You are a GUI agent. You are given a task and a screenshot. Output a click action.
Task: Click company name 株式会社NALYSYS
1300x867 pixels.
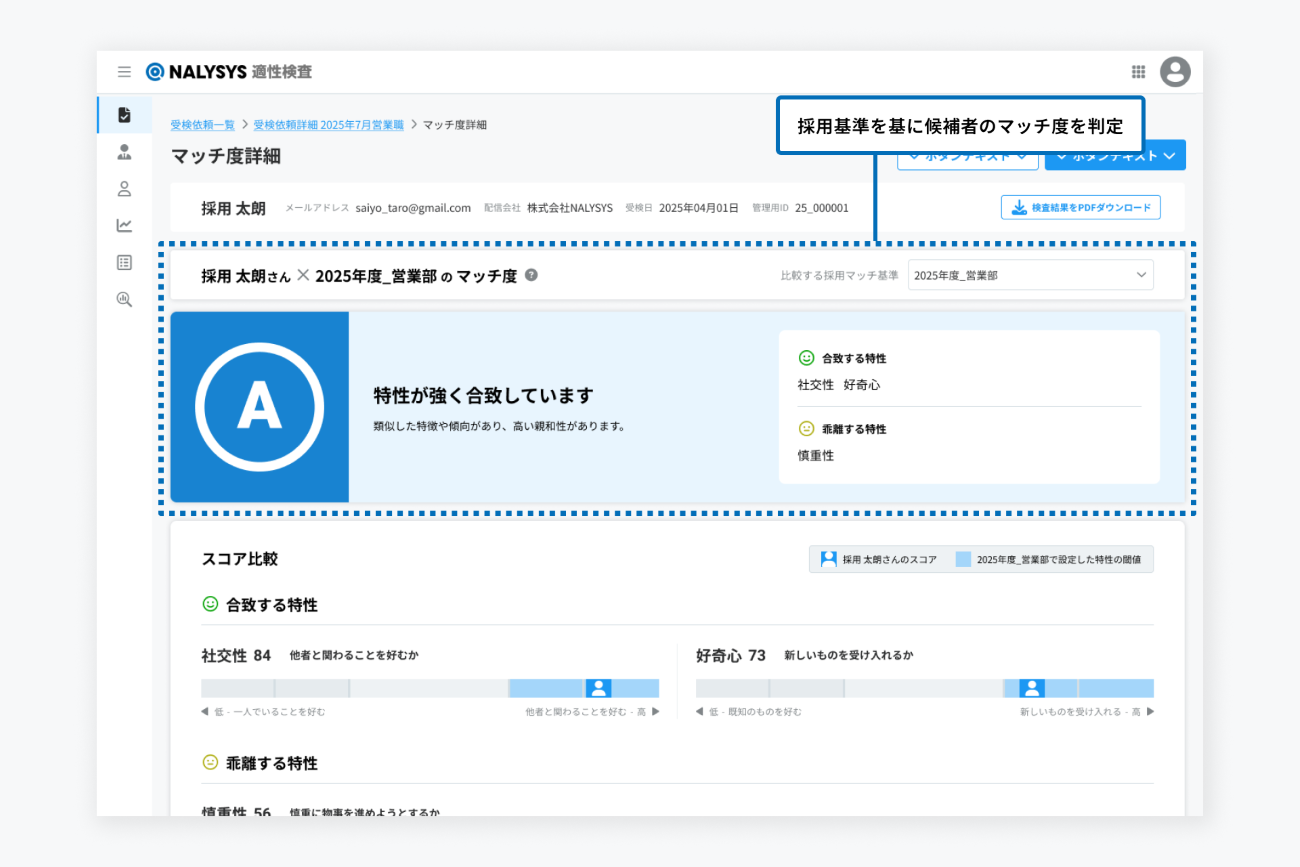tap(570, 208)
